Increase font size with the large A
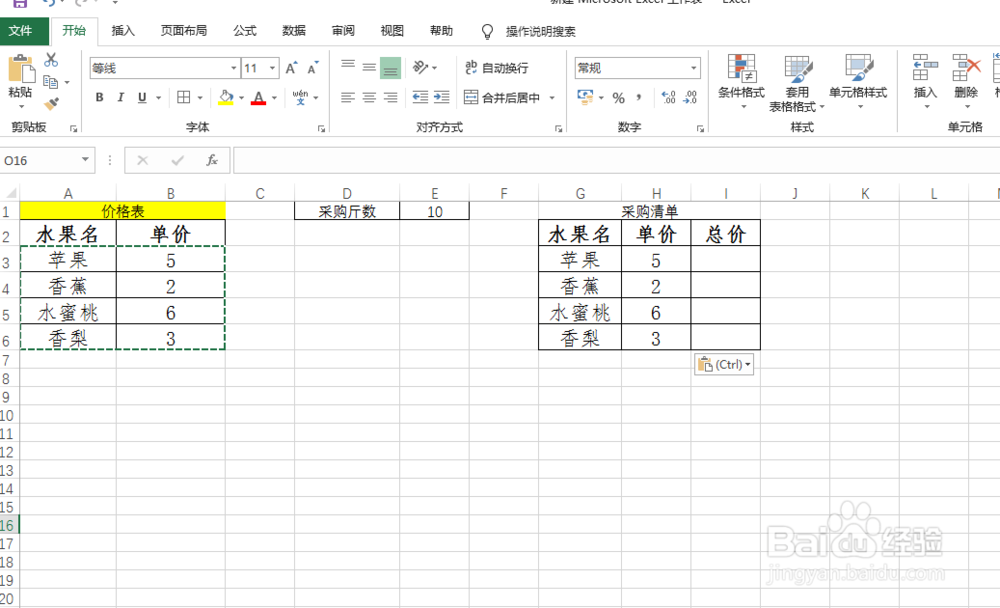Image resolution: width=1000 pixels, height=608 pixels. click(x=291, y=68)
